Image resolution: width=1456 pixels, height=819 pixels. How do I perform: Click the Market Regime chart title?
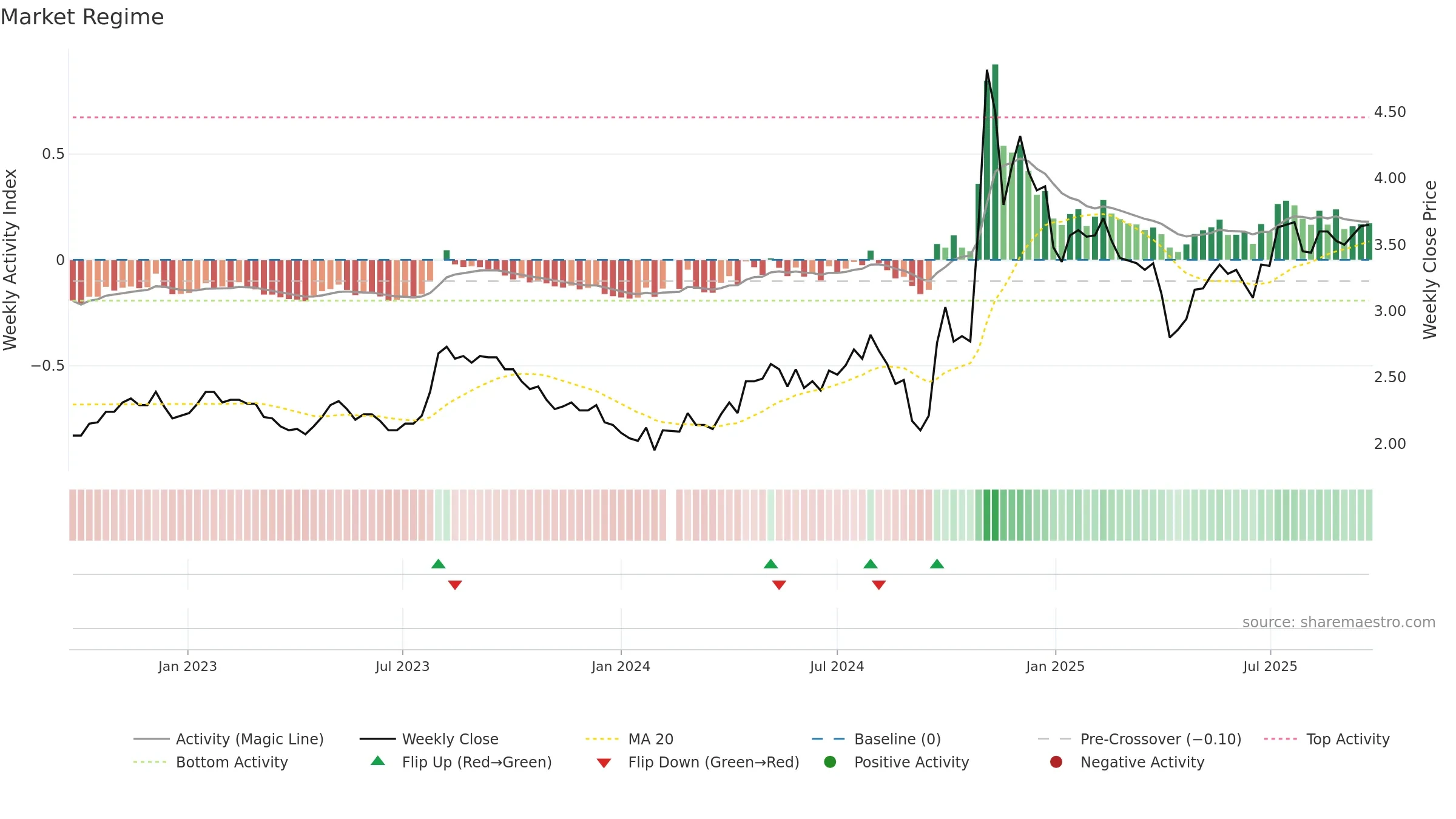82,17
